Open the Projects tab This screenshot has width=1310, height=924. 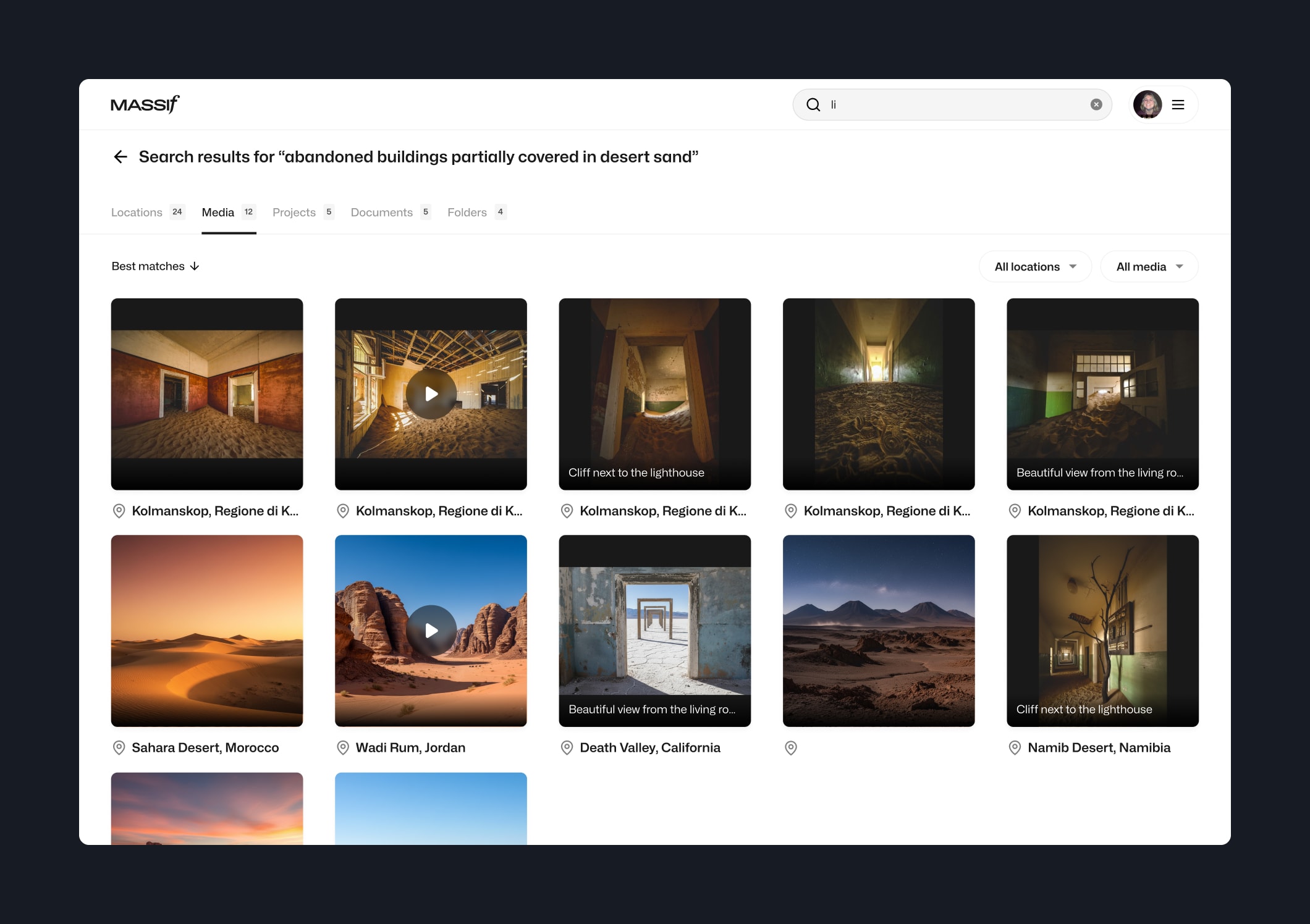click(303, 212)
